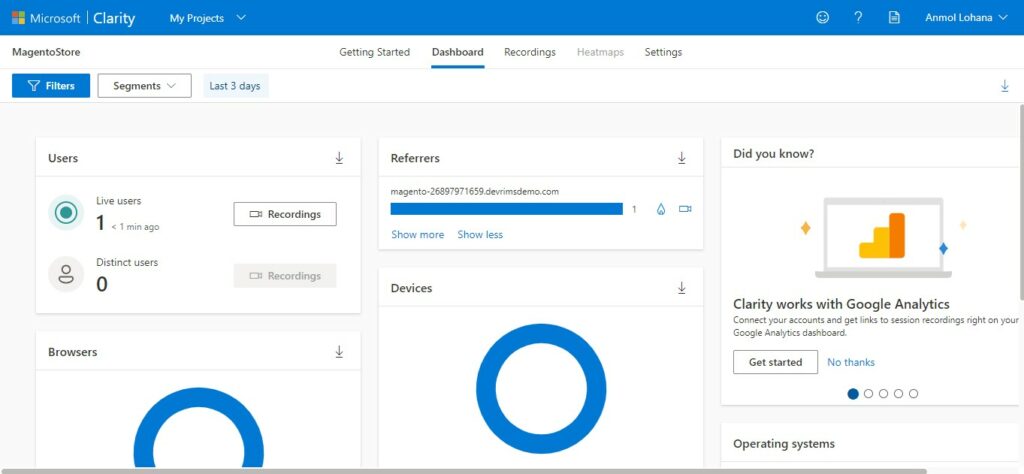Download the whole dashboard via toolbar arrow
This screenshot has width=1024, height=474.
point(1005,86)
